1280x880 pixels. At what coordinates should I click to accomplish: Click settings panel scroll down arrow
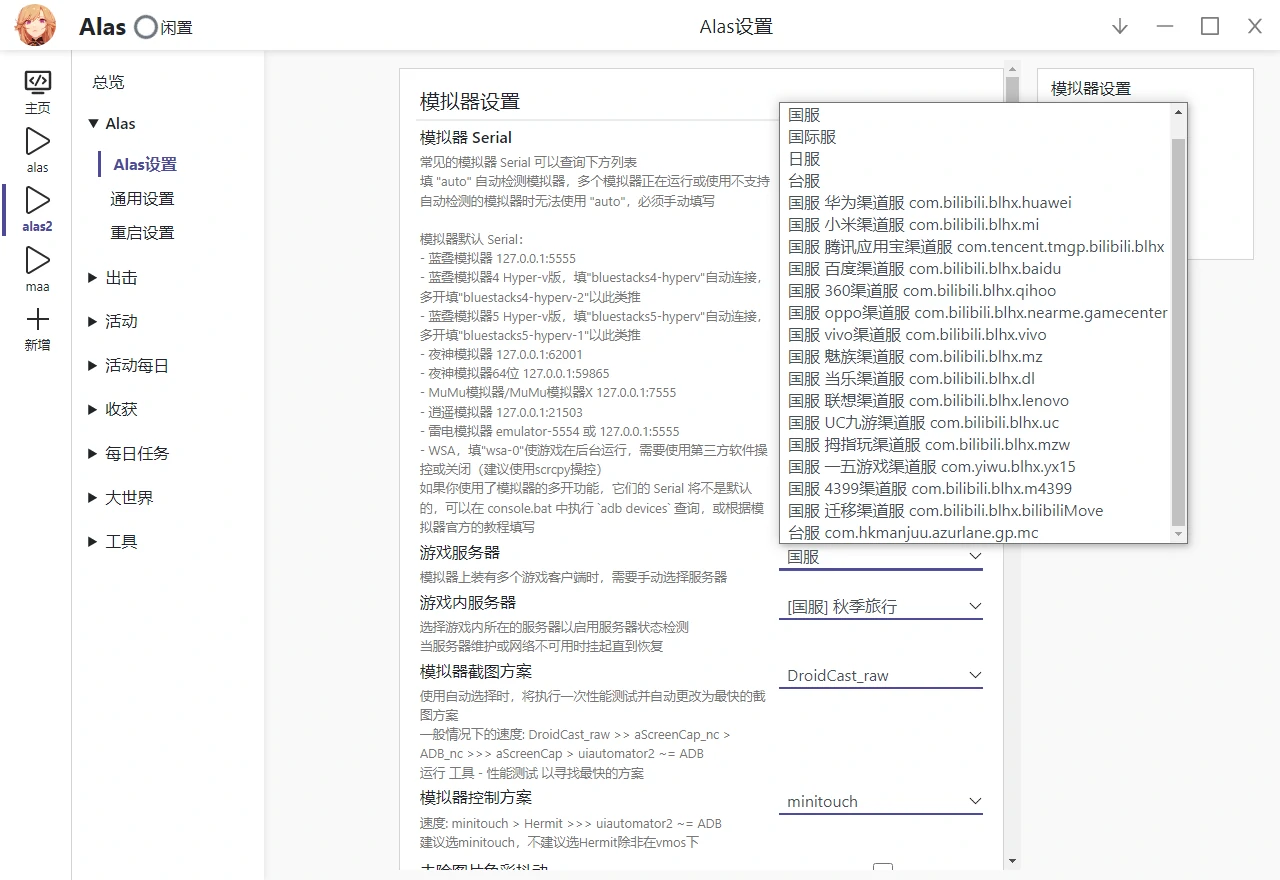click(x=1012, y=861)
